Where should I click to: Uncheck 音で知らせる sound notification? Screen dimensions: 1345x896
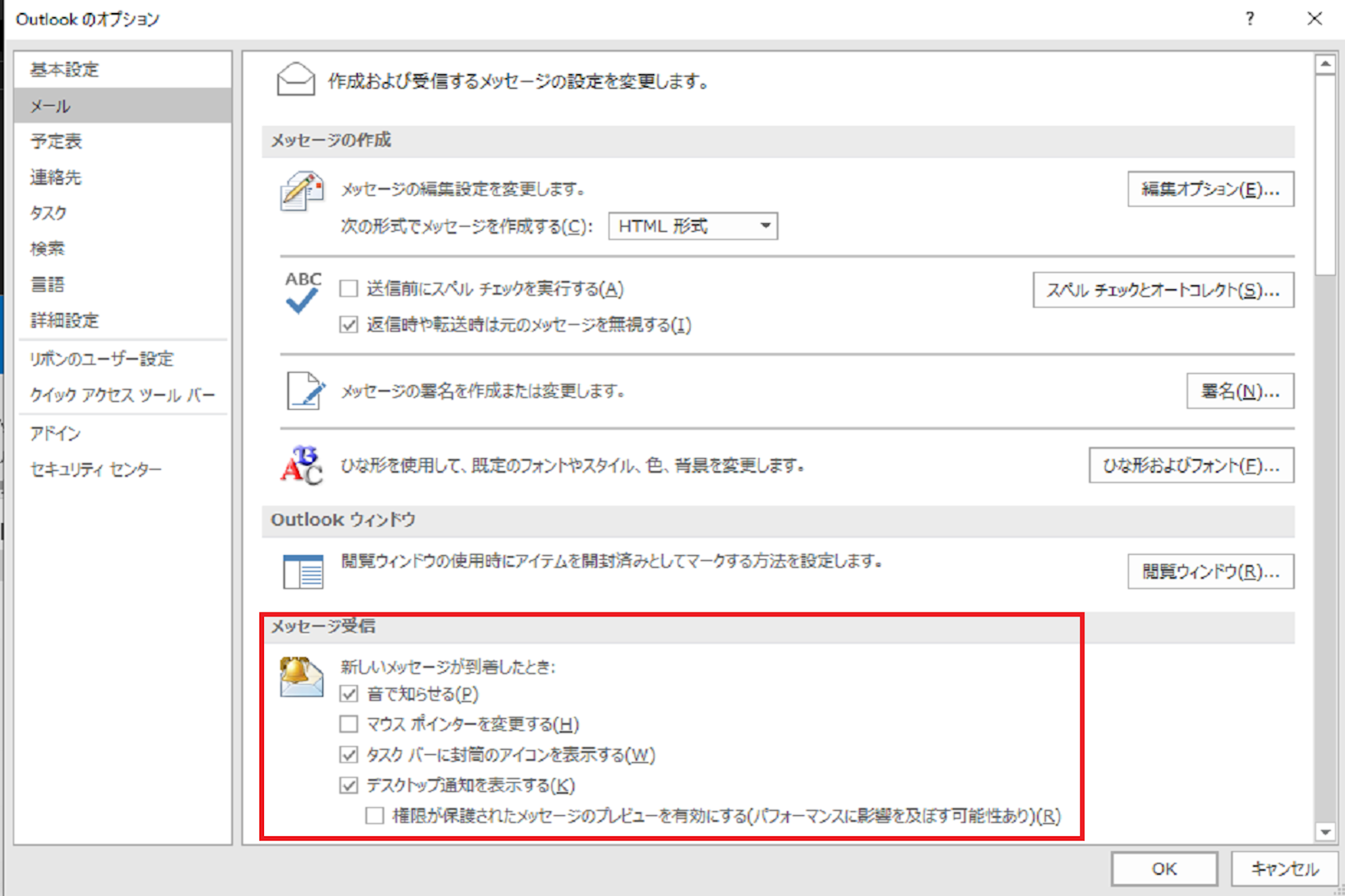[349, 694]
